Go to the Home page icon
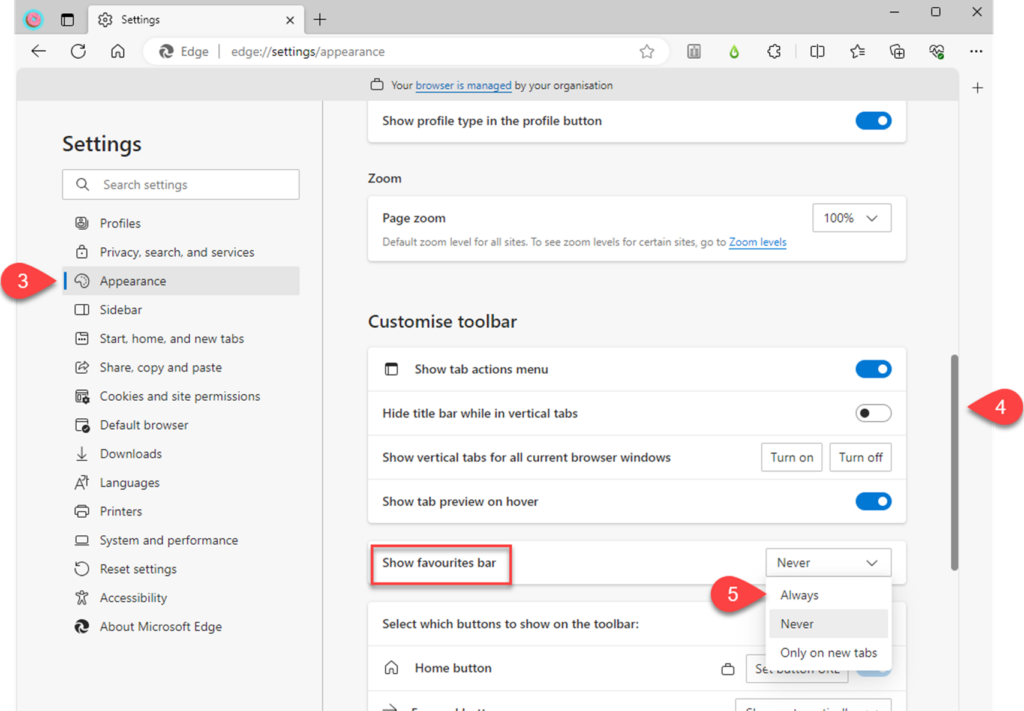This screenshot has width=1024, height=711. (118, 51)
